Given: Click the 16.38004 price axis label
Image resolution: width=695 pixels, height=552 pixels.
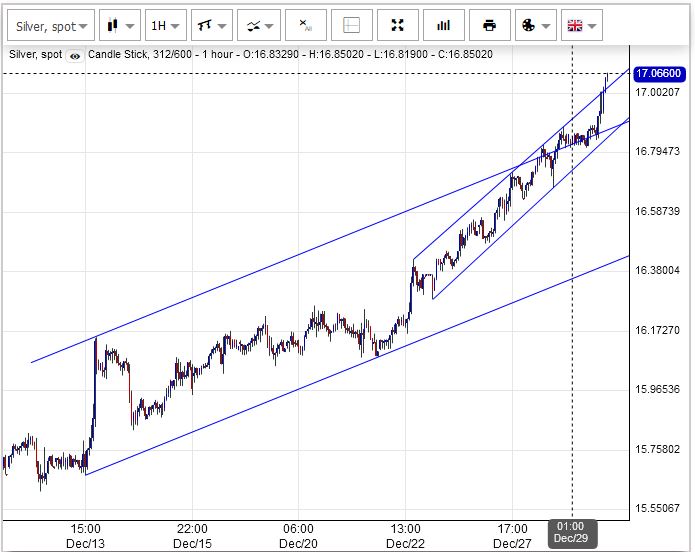Looking at the screenshot, I should point(657,270).
